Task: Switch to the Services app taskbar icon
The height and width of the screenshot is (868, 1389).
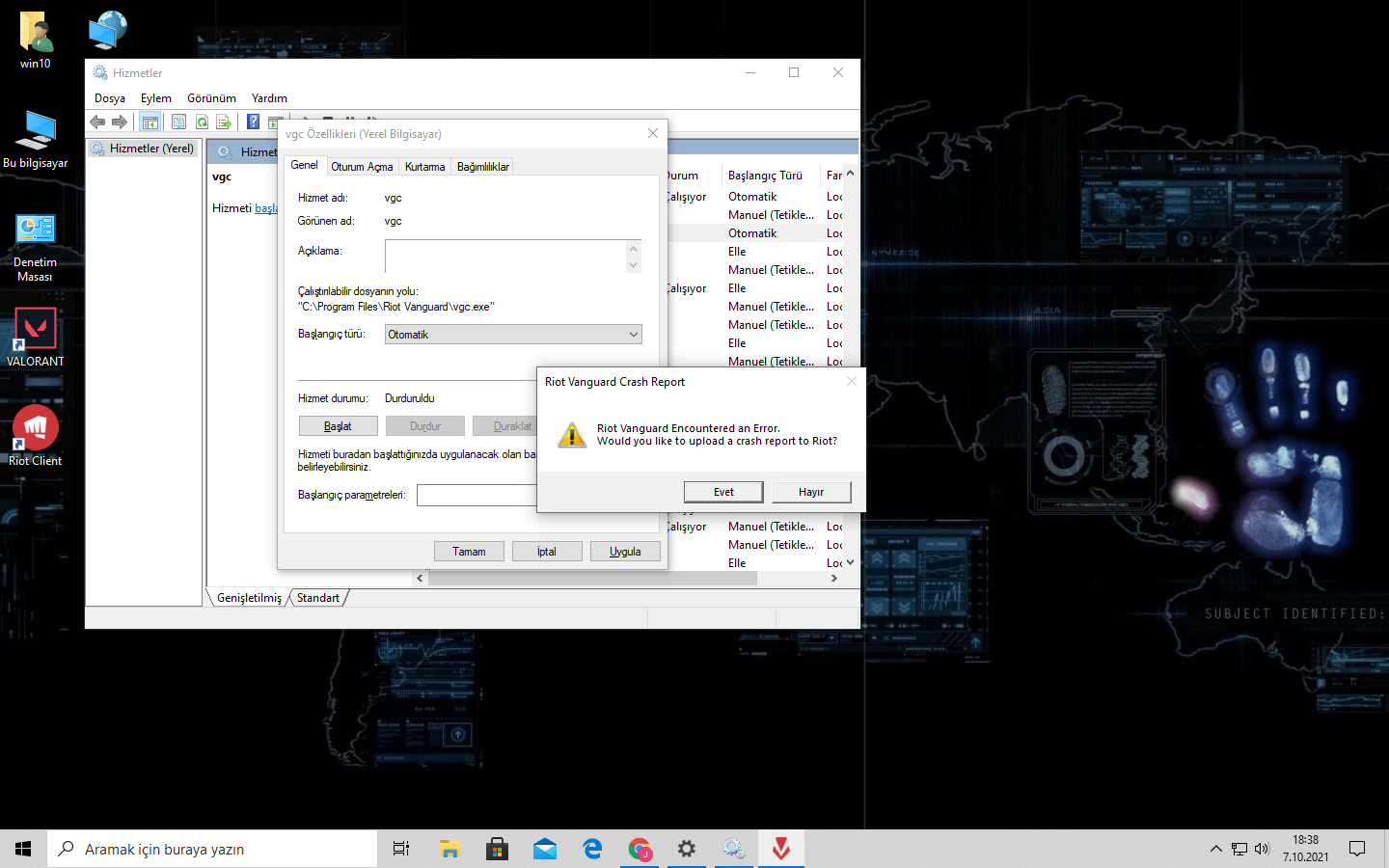Action: pos(734,849)
